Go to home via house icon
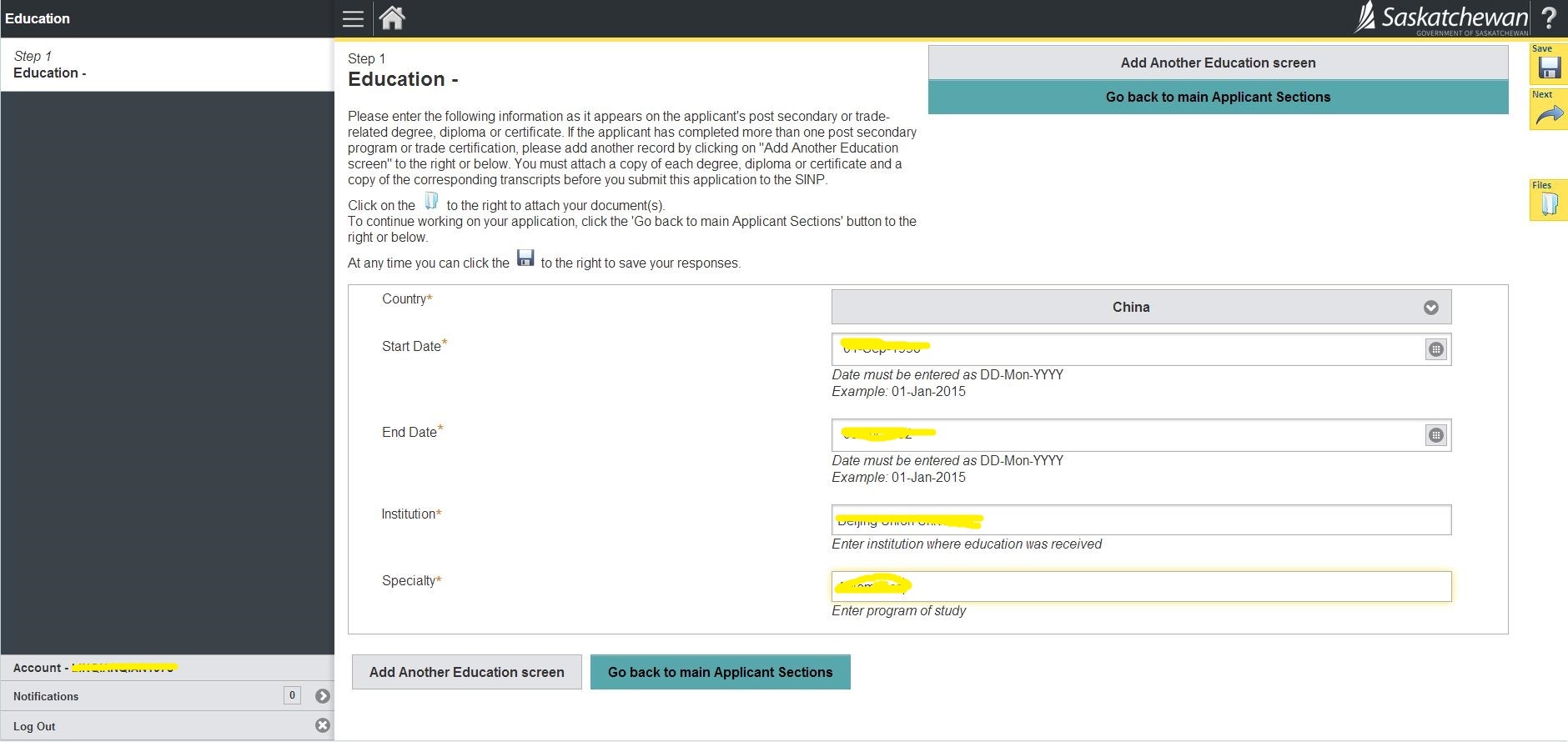 click(x=392, y=18)
